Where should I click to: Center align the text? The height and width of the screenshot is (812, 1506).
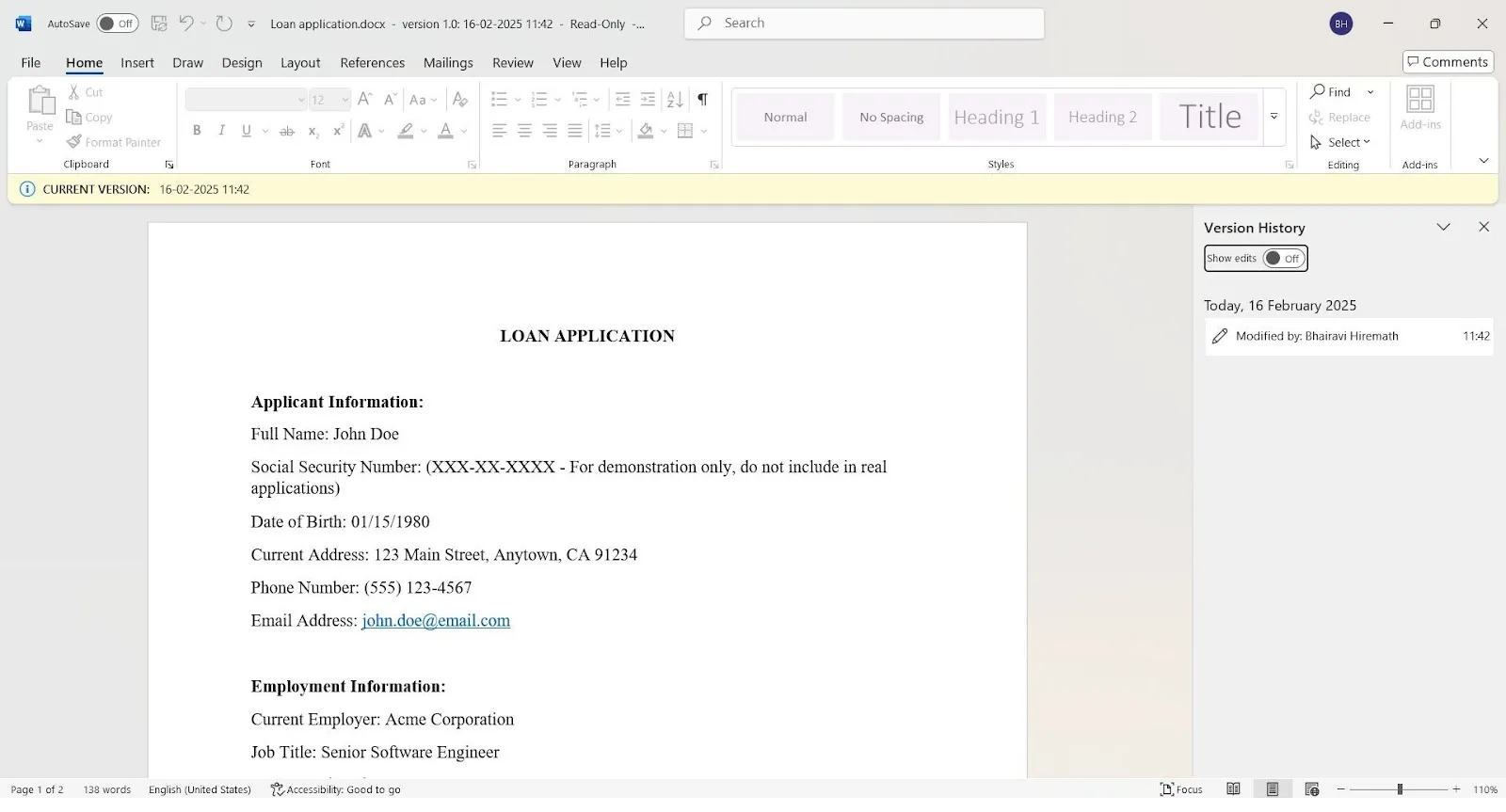pyautogui.click(x=524, y=131)
